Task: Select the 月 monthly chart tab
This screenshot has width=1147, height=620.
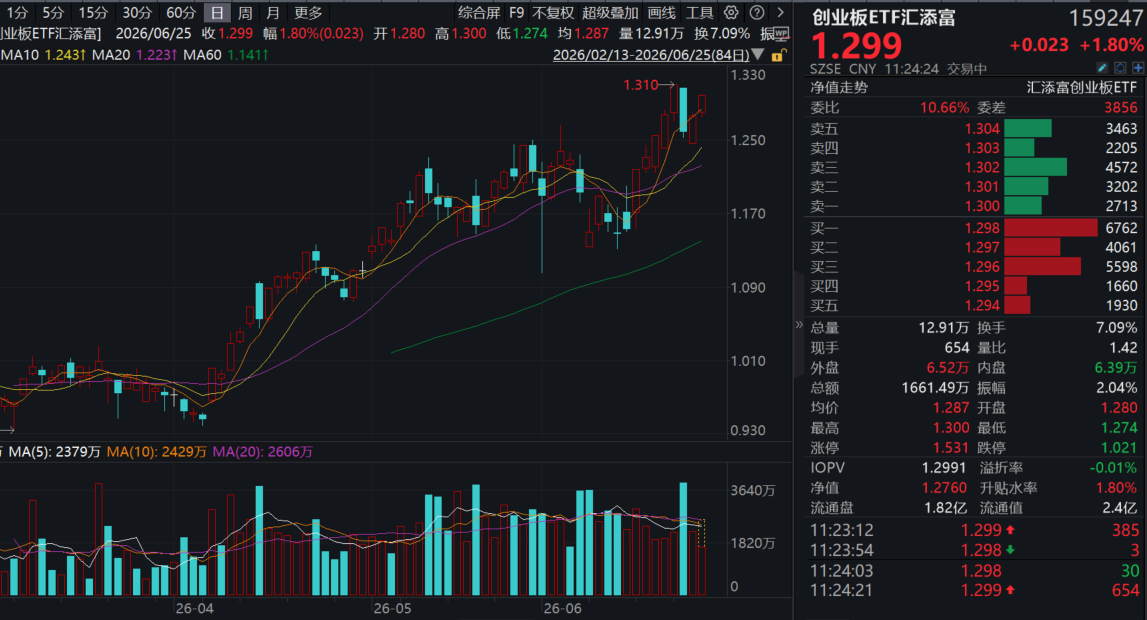Action: click(x=272, y=12)
